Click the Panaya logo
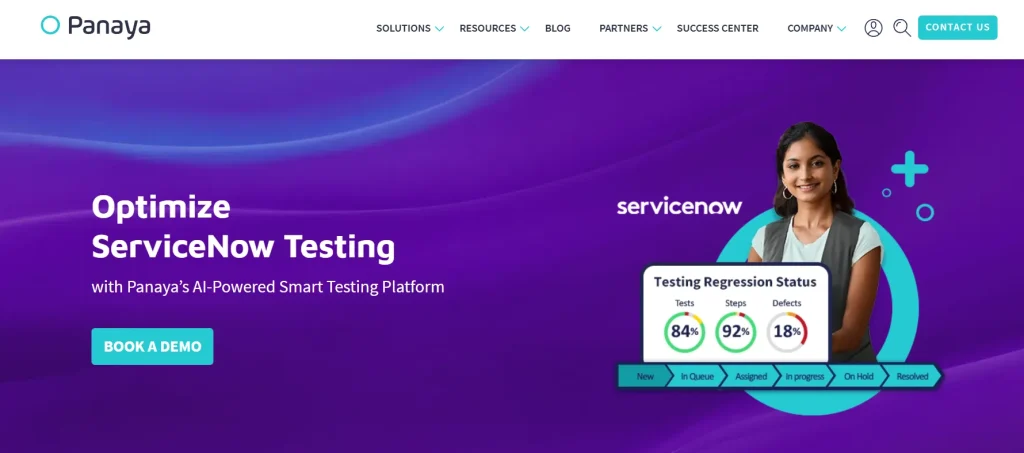1024x453 pixels. coord(95,27)
